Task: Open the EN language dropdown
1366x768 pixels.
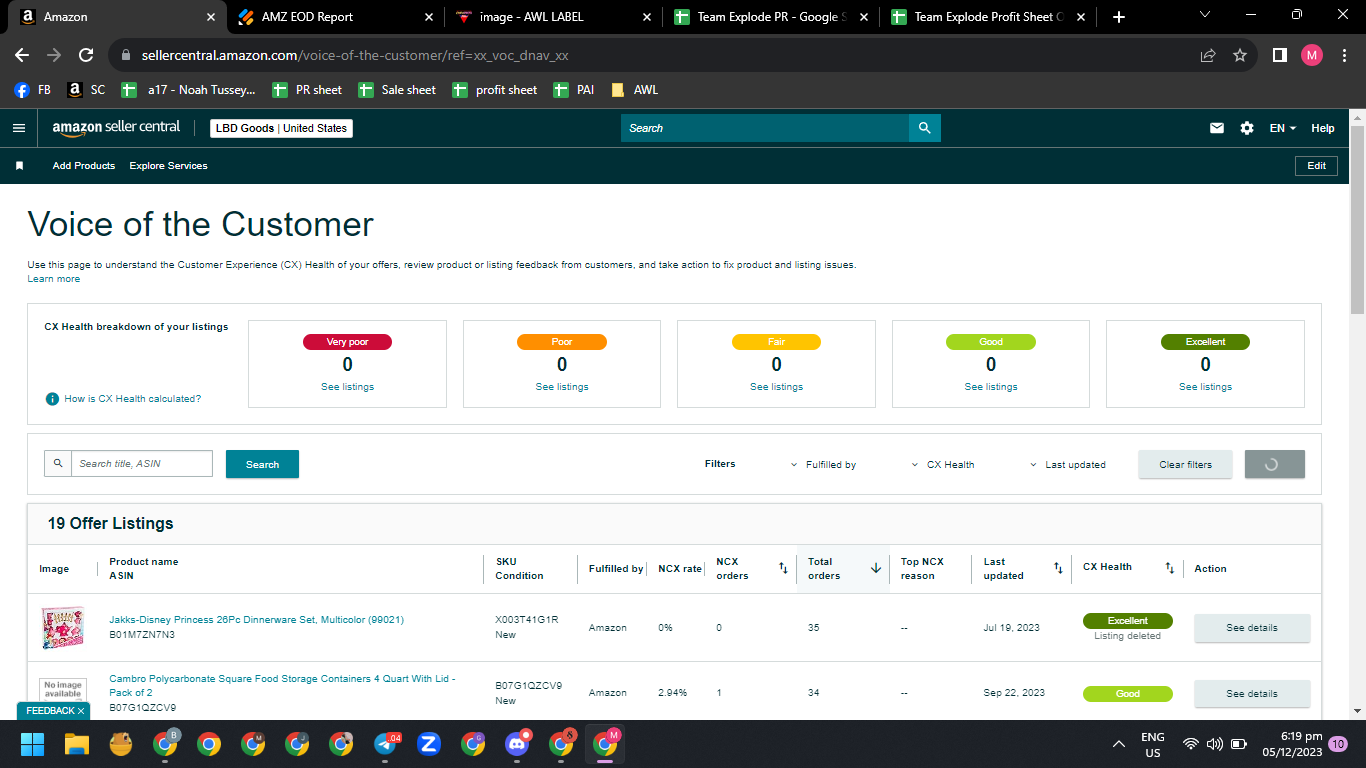Action: point(1282,128)
